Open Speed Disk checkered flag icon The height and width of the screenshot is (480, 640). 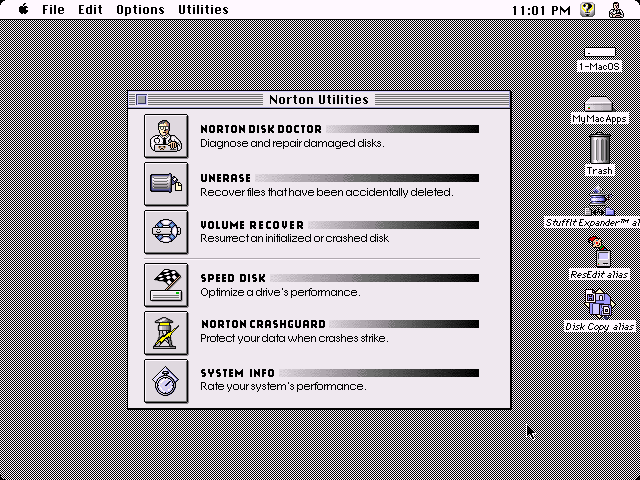166,284
